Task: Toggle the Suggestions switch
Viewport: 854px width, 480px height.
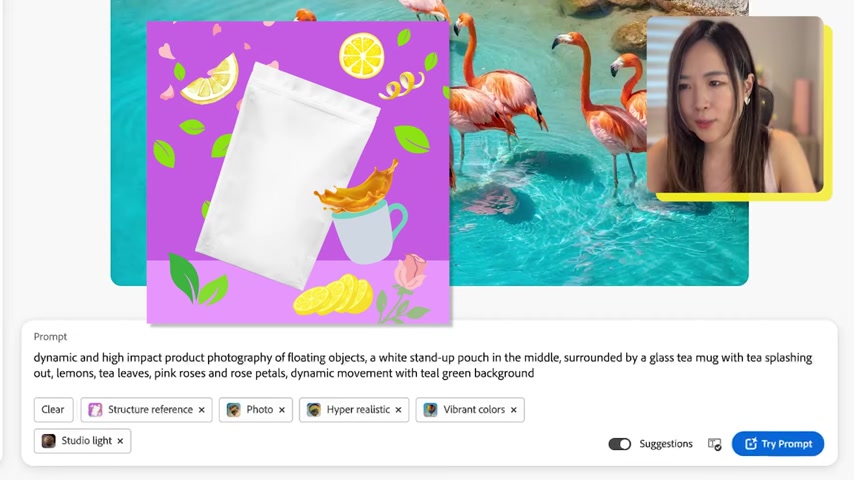Action: [619, 444]
